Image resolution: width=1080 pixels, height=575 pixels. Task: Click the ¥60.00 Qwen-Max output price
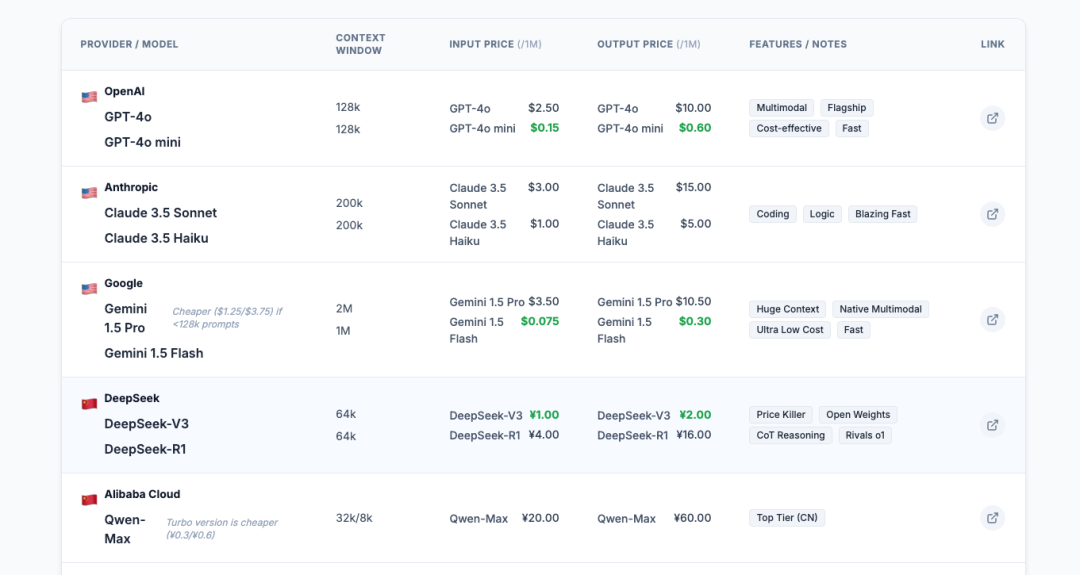[692, 518]
